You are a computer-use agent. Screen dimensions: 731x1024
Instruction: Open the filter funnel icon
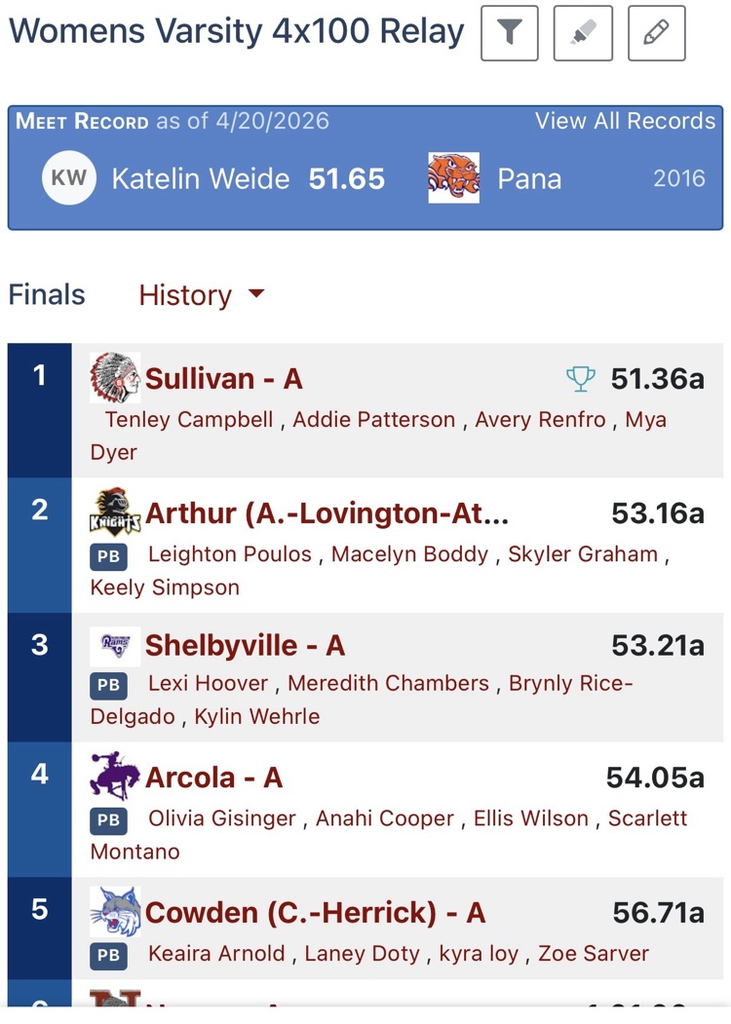(510, 33)
